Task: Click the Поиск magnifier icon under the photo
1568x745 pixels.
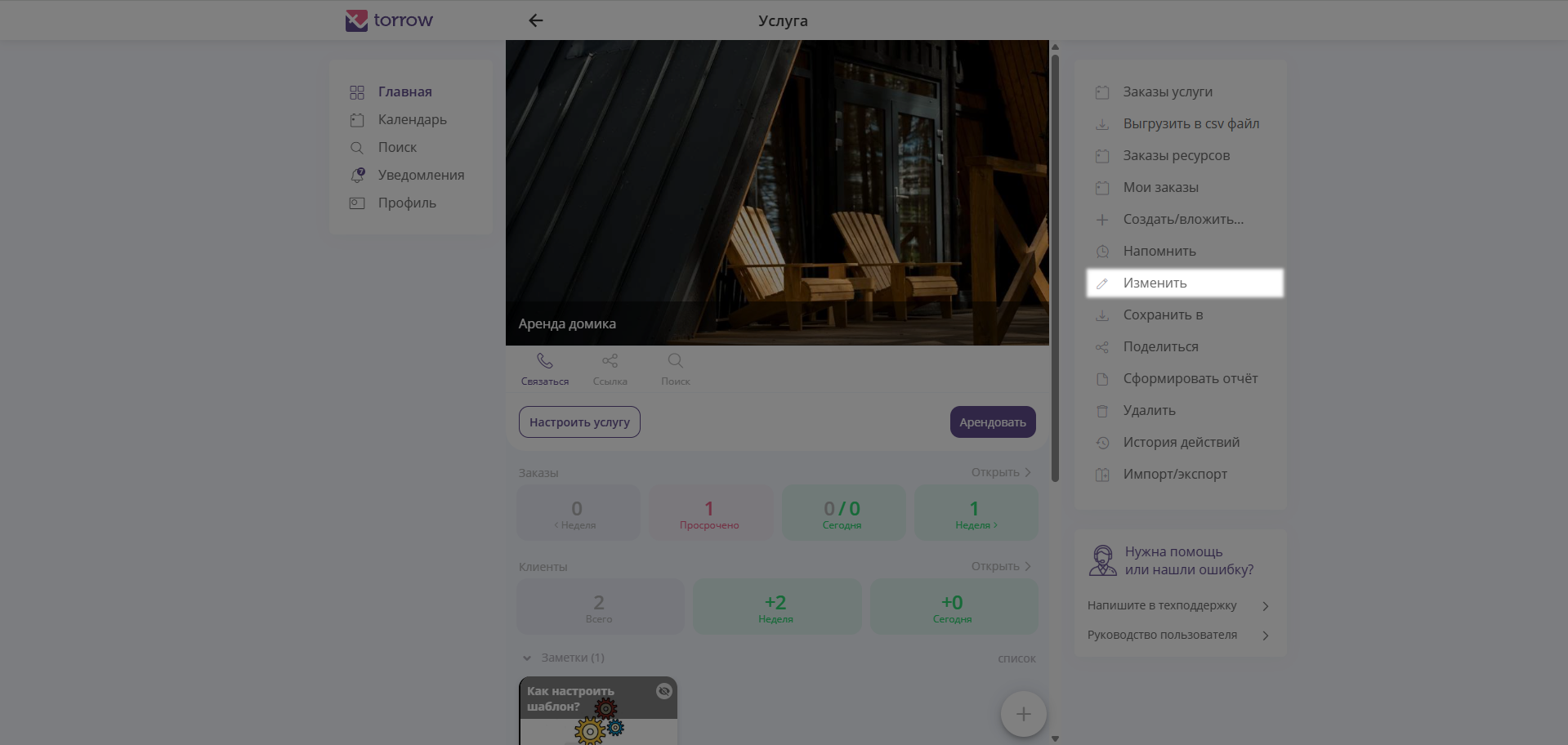Action: pyautogui.click(x=675, y=360)
